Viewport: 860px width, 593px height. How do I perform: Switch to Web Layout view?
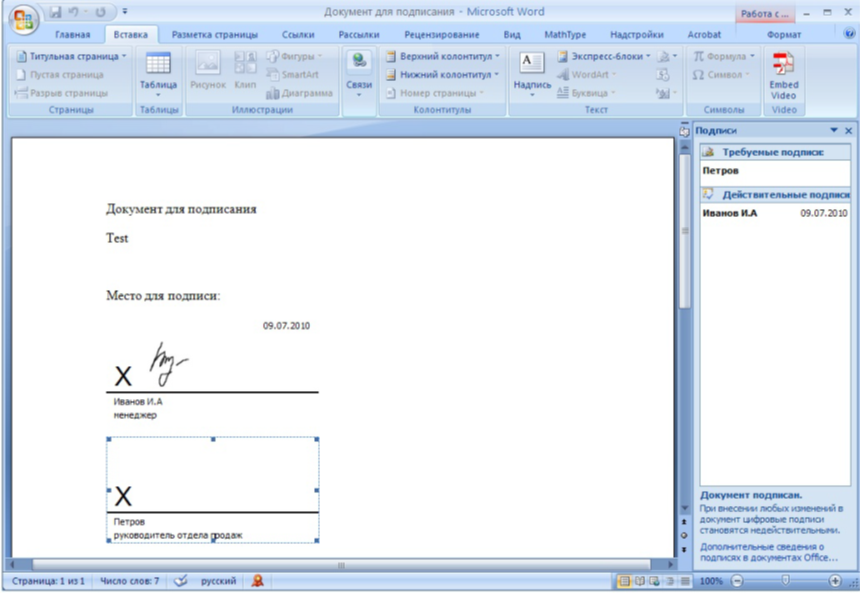654,581
